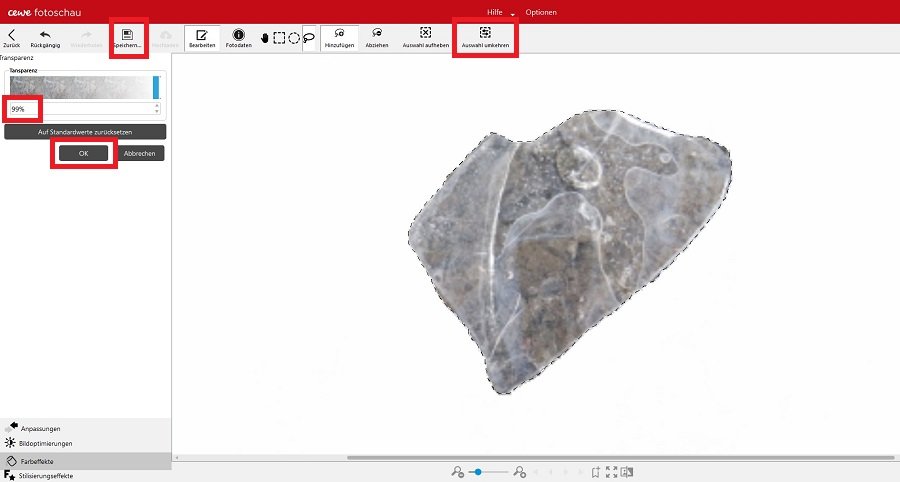
Task: Reset with Auf Standardwerte zurücksetzen
Action: (85, 132)
